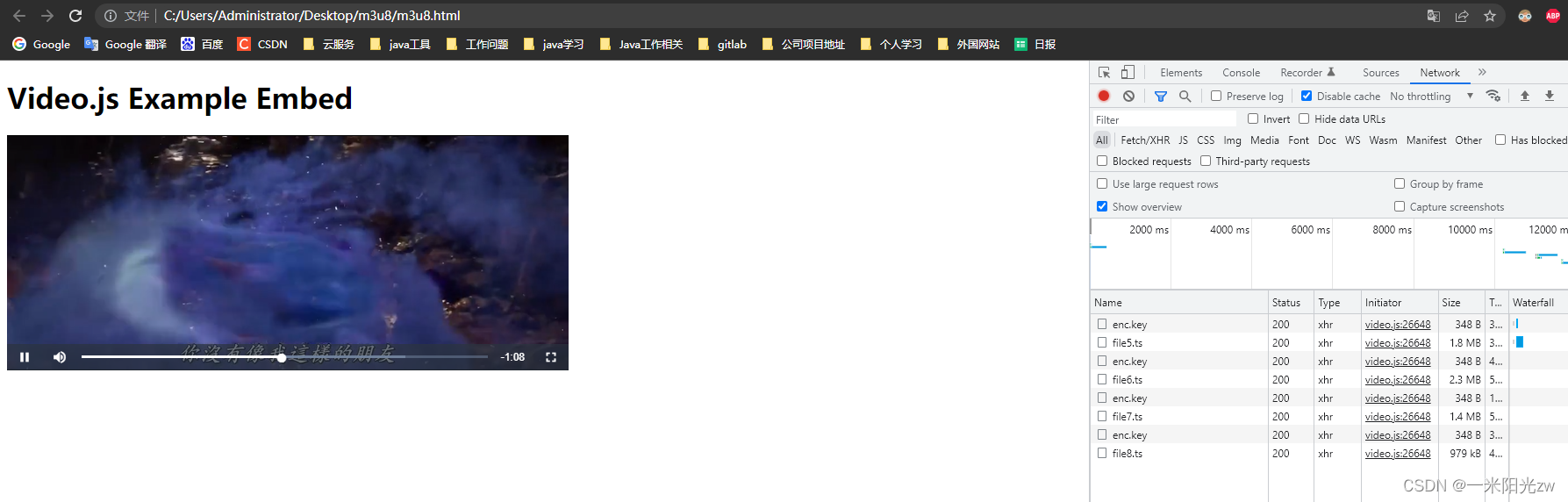
Task: Select the Network tab
Action: tap(1440, 73)
